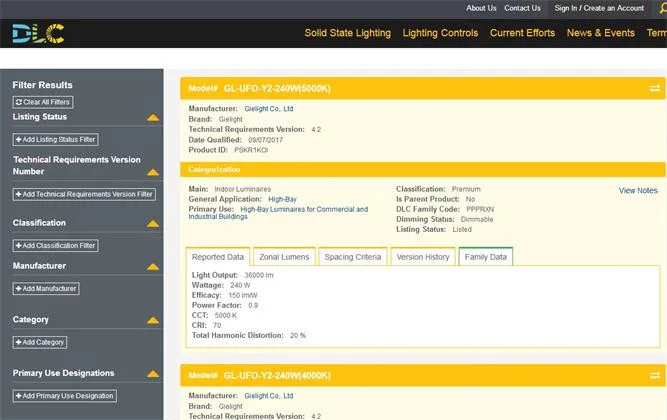Collapse the Category filter section
The image size is (667, 420).
coord(153,321)
